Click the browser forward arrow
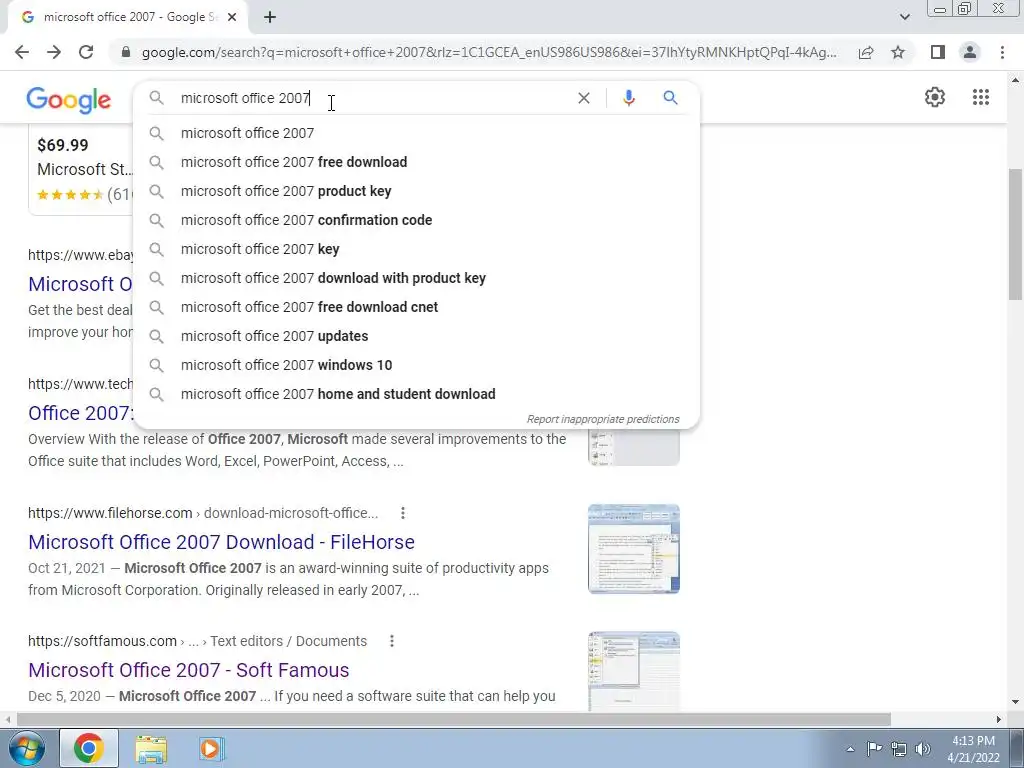1024x768 pixels. [54, 52]
